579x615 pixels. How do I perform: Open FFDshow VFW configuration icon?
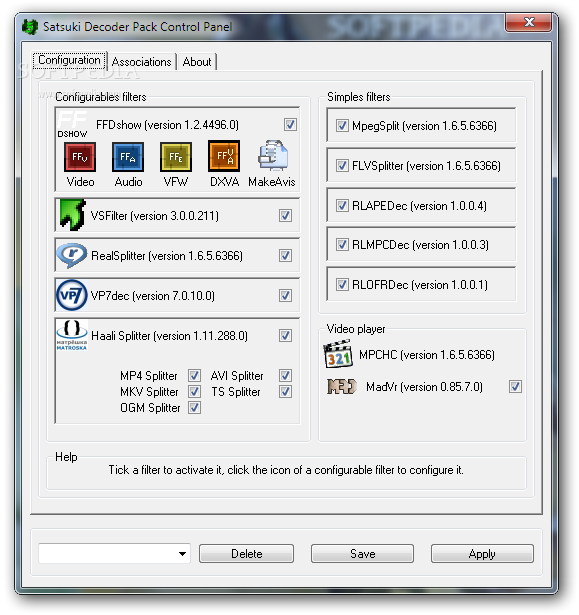tap(176, 157)
